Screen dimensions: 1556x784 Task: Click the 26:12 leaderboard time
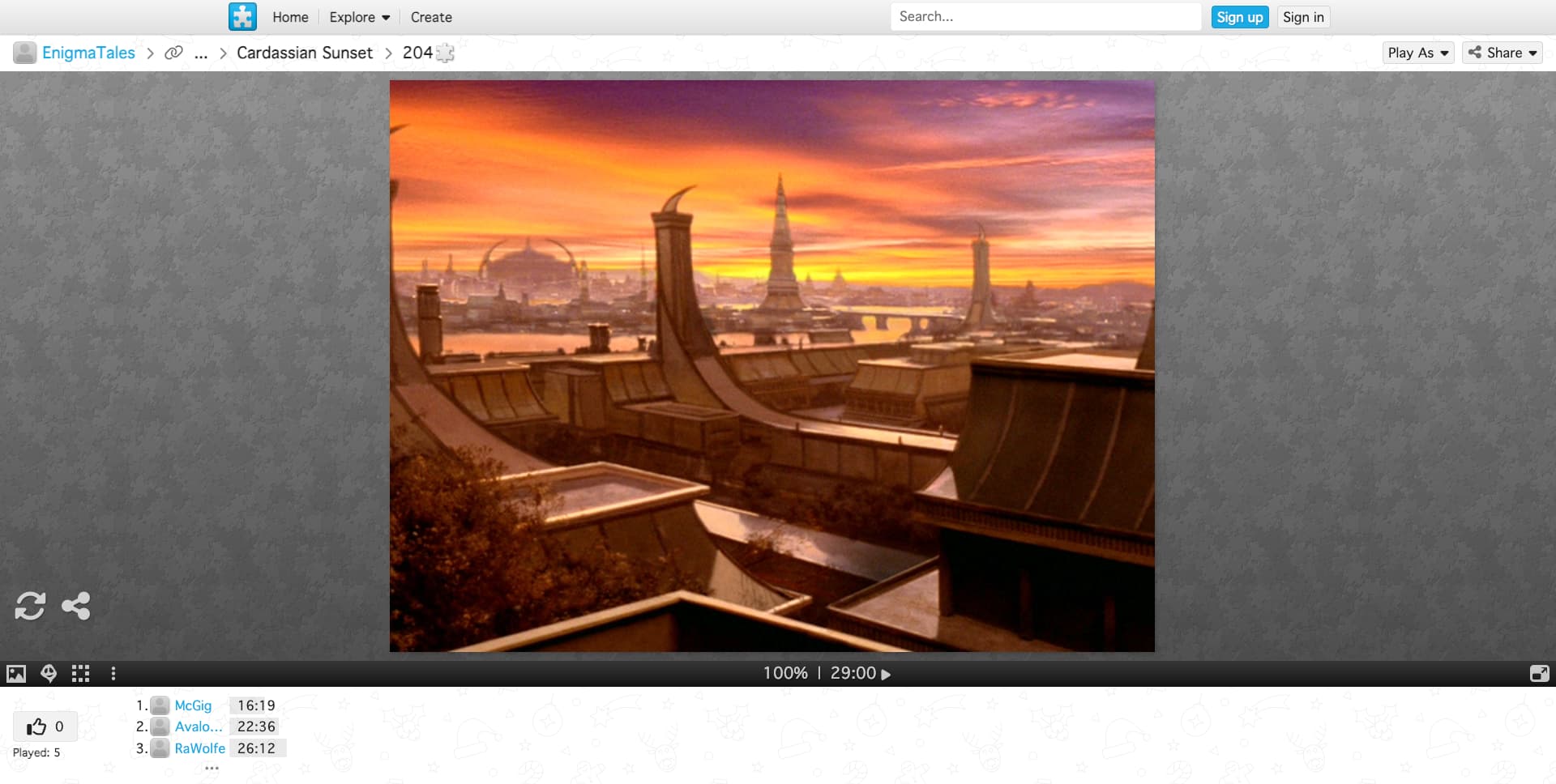(256, 748)
